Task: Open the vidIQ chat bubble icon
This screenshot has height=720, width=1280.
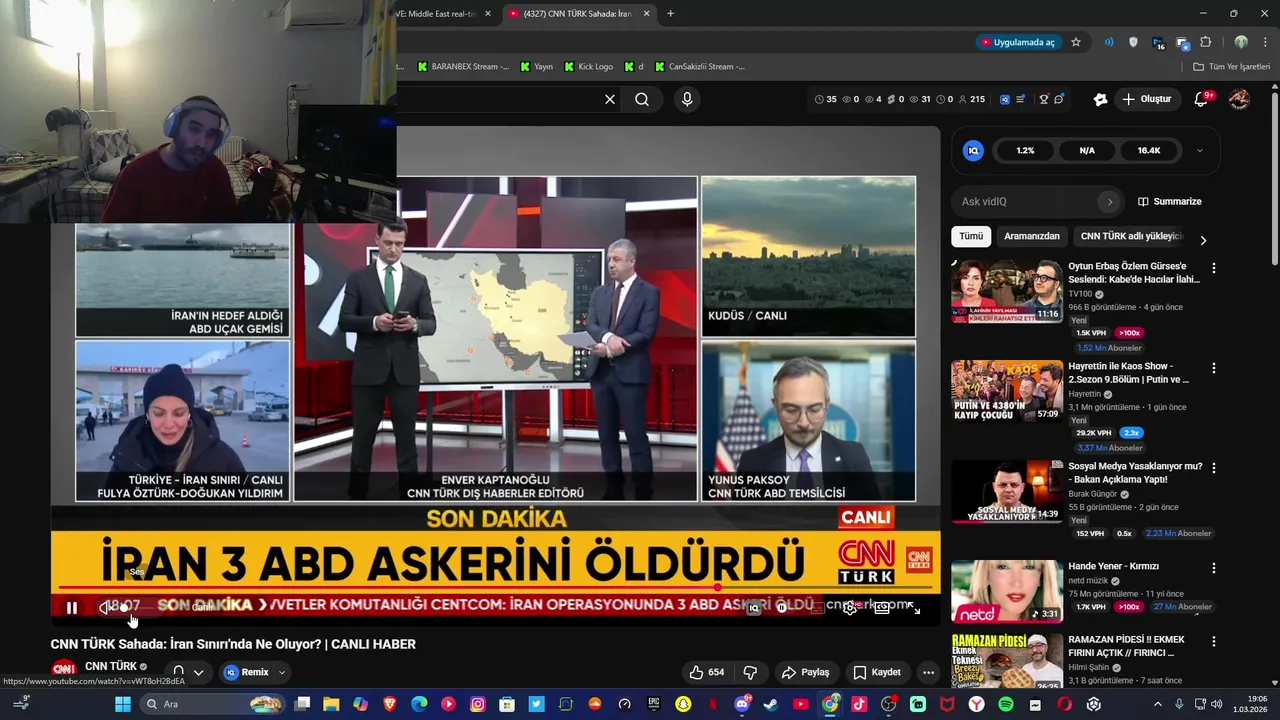Action: pos(1059,99)
